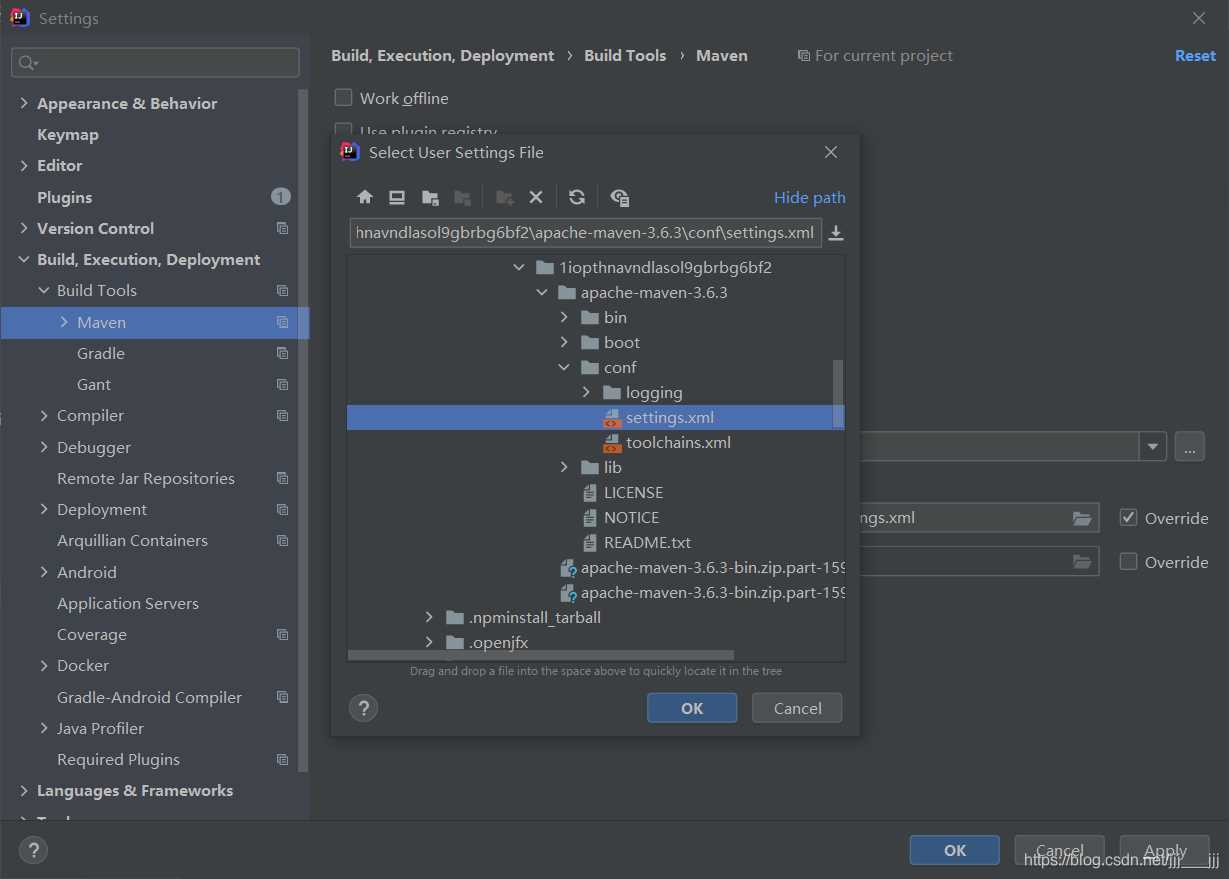Open Maven home dropdown arrow
Image resolution: width=1229 pixels, height=879 pixels.
point(1154,446)
